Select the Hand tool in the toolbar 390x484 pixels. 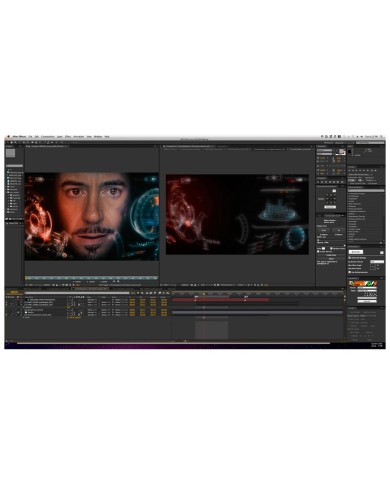(x=11, y=142)
